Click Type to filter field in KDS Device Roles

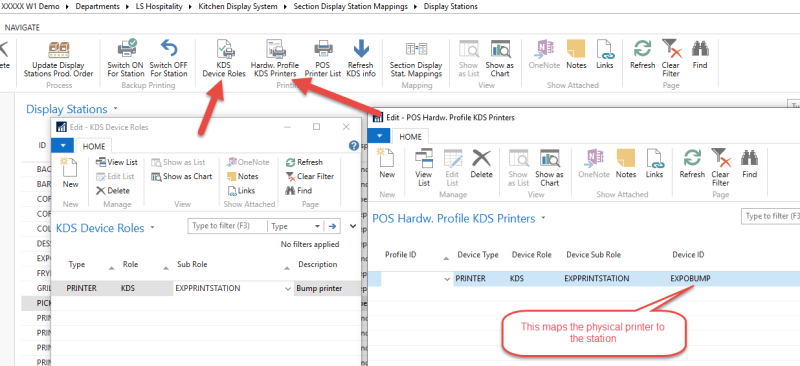click(228, 226)
